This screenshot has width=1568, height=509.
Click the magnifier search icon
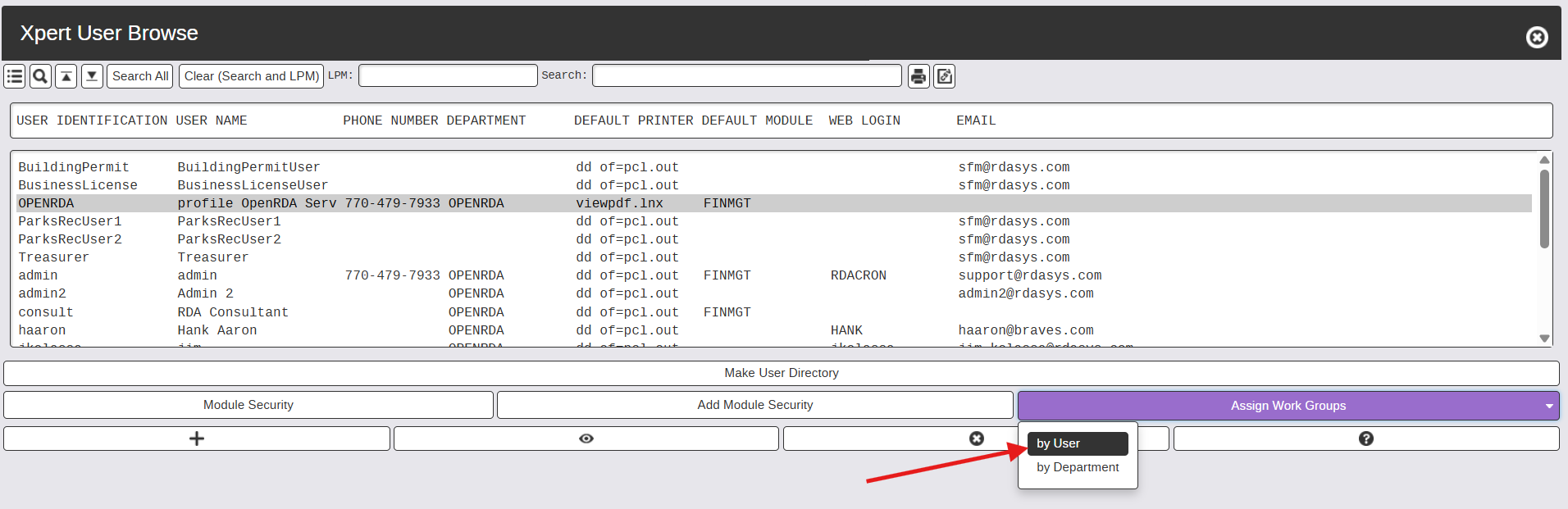click(x=40, y=76)
